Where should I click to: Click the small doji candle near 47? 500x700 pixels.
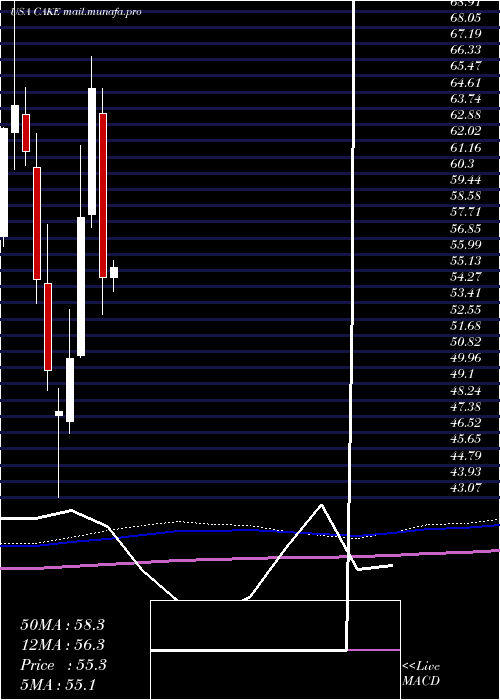point(58,413)
